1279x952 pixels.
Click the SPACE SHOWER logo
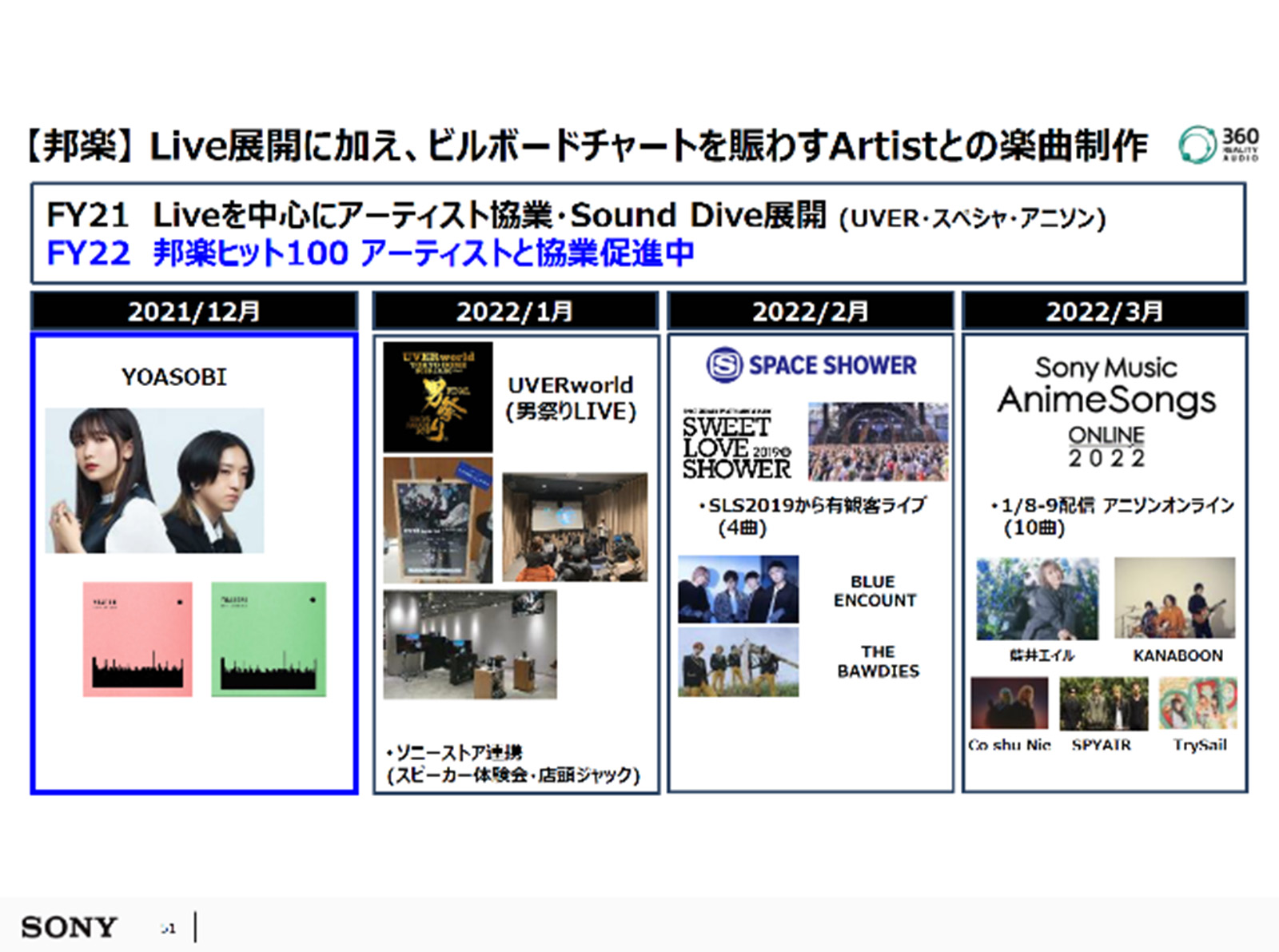[811, 365]
